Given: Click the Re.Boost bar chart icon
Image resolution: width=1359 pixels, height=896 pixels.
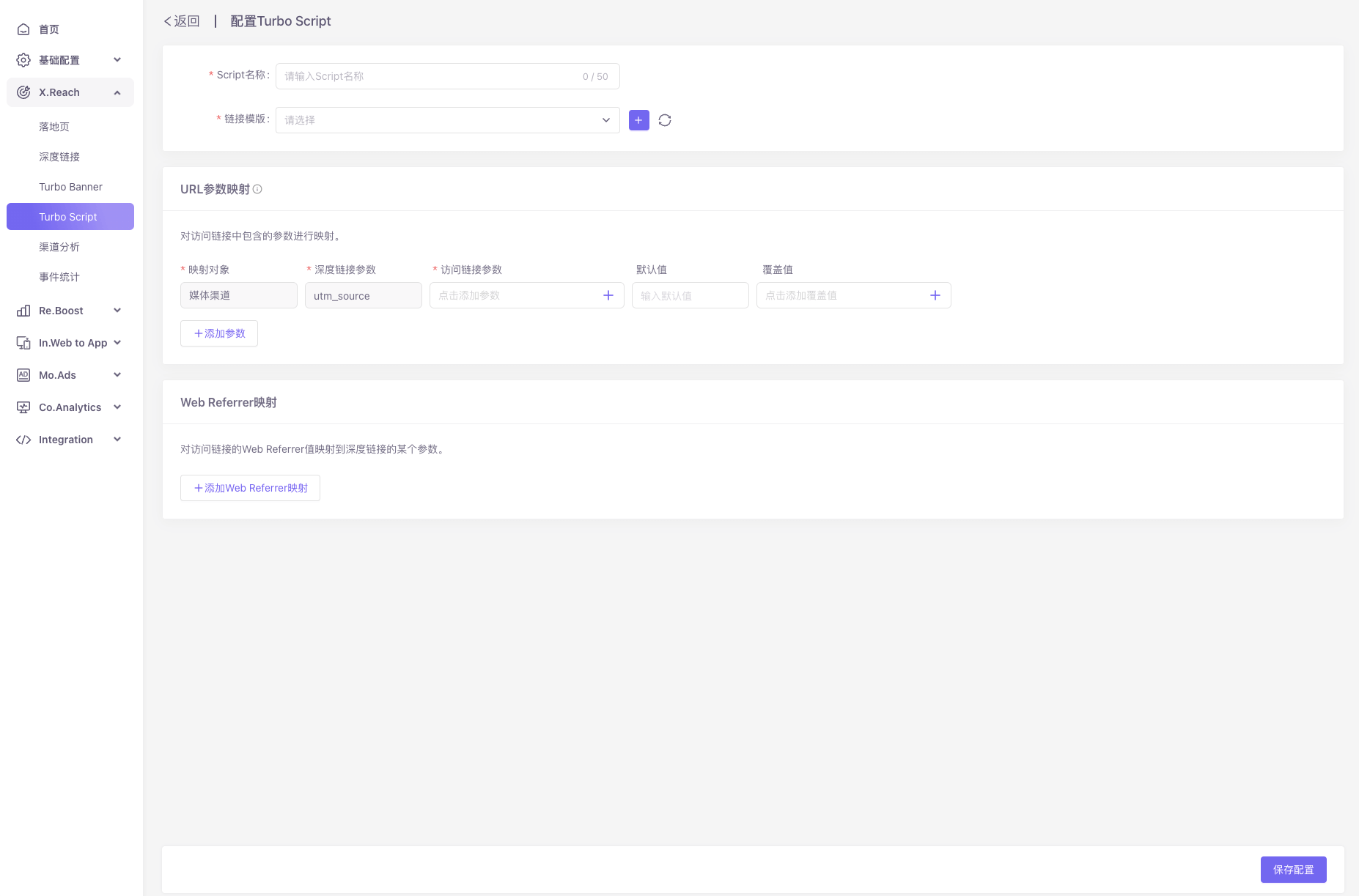Looking at the screenshot, I should [23, 311].
